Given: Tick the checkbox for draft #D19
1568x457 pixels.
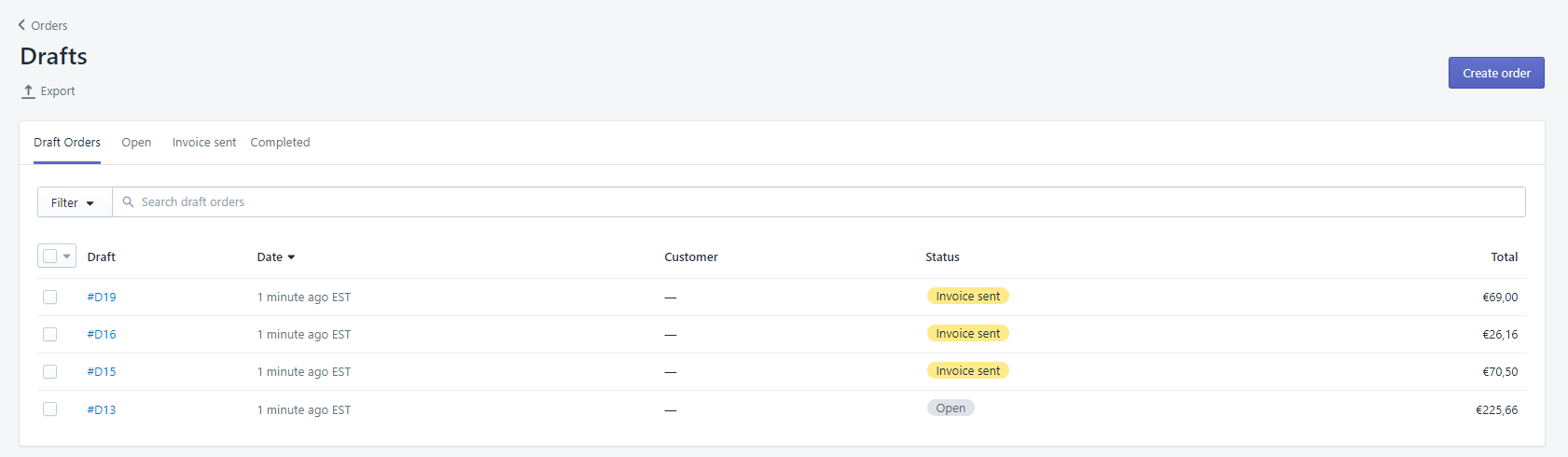Looking at the screenshot, I should coord(50,298).
